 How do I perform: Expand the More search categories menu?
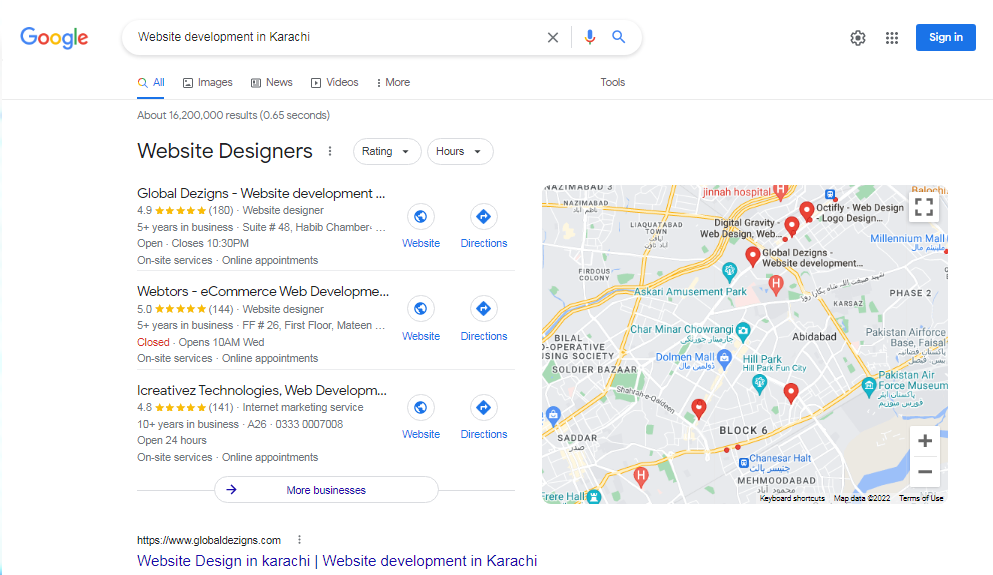[393, 83]
